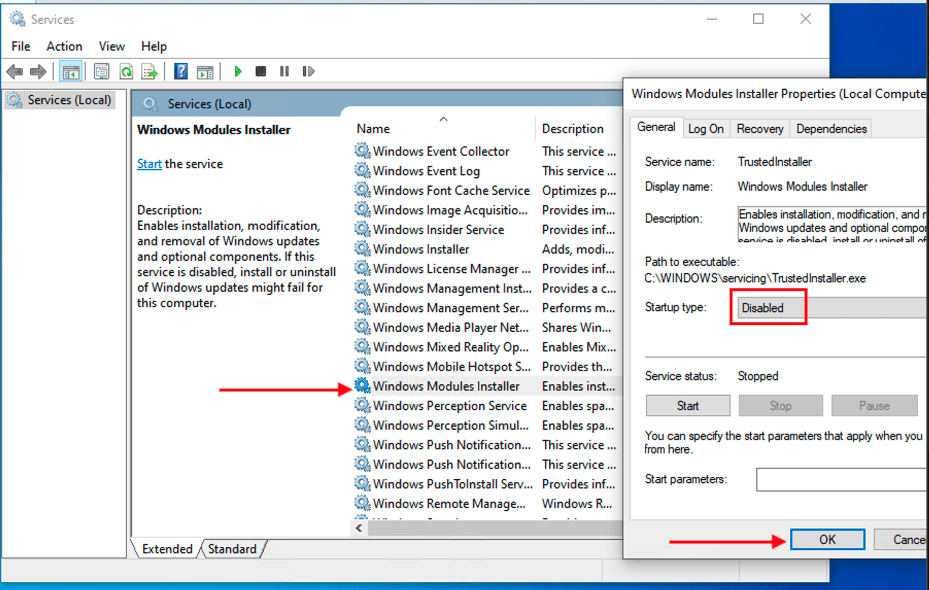Click the 'Start' the service link
Screen dimensions: 929x590
point(149,164)
